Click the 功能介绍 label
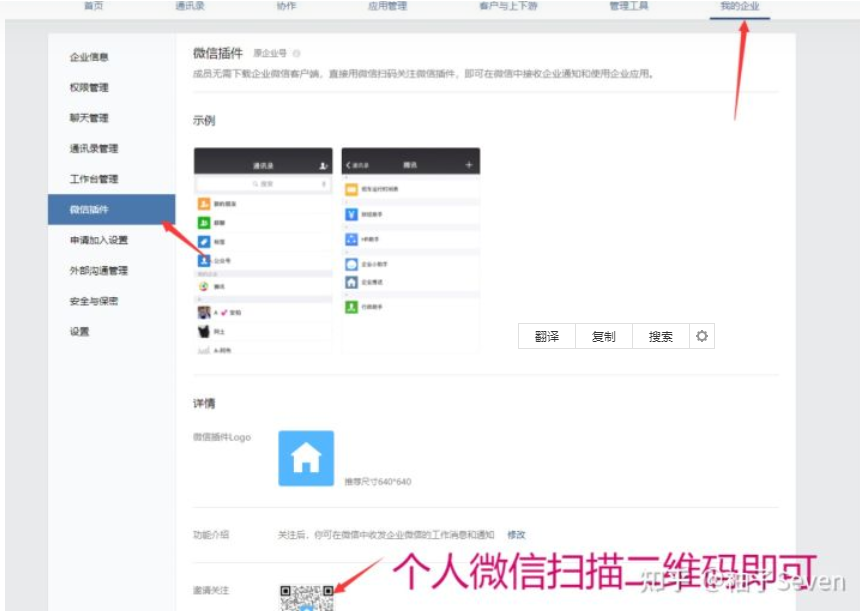 (211, 534)
